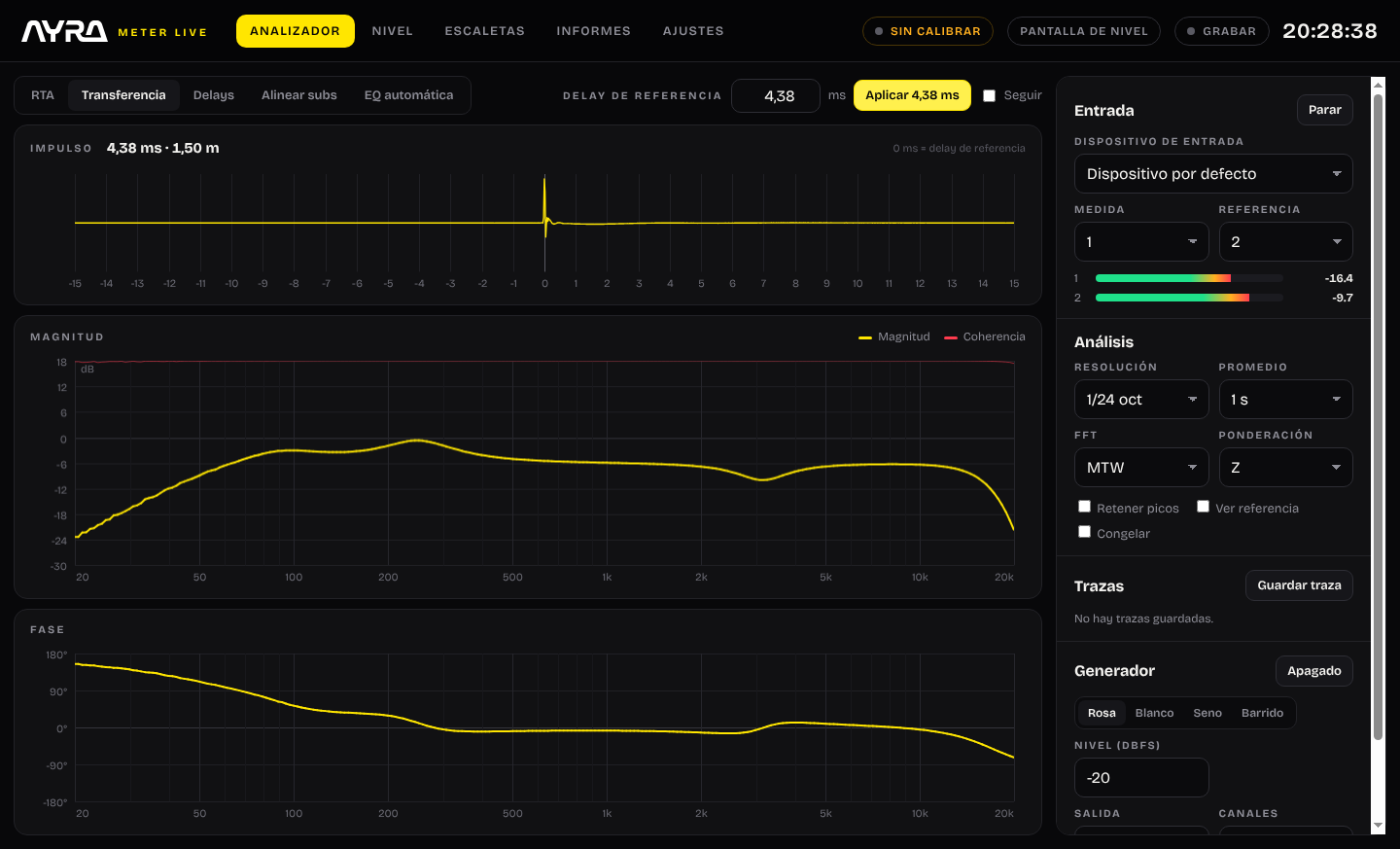Click the Nivel dBFS input field

coord(1141,778)
